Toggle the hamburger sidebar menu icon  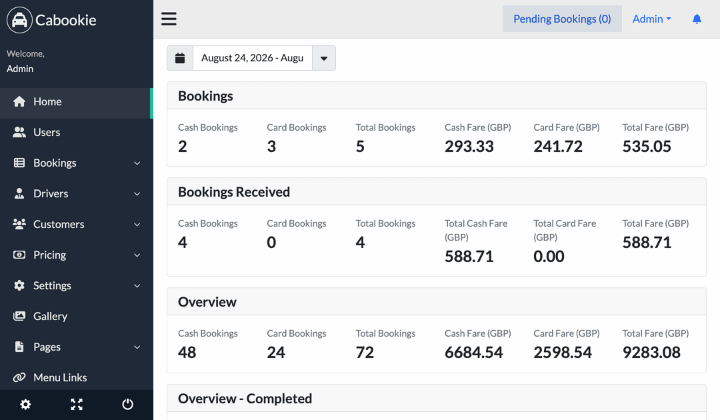point(169,19)
